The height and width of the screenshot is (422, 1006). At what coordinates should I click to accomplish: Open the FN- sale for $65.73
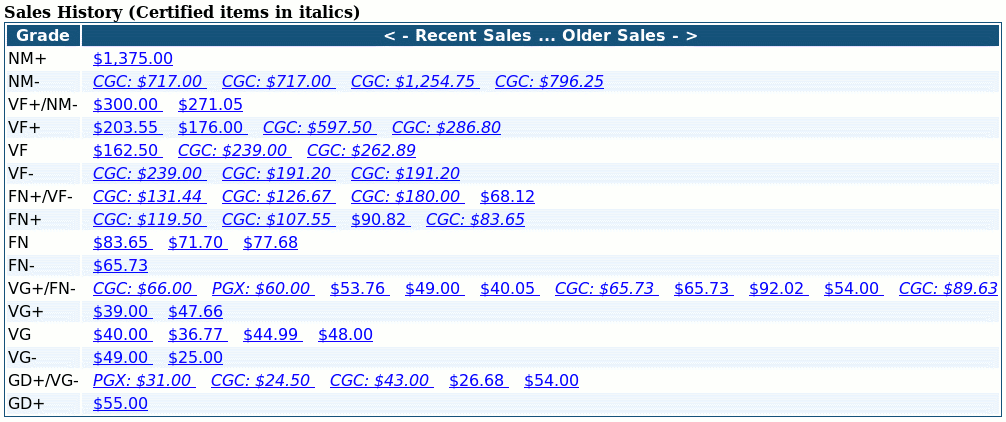pos(120,266)
